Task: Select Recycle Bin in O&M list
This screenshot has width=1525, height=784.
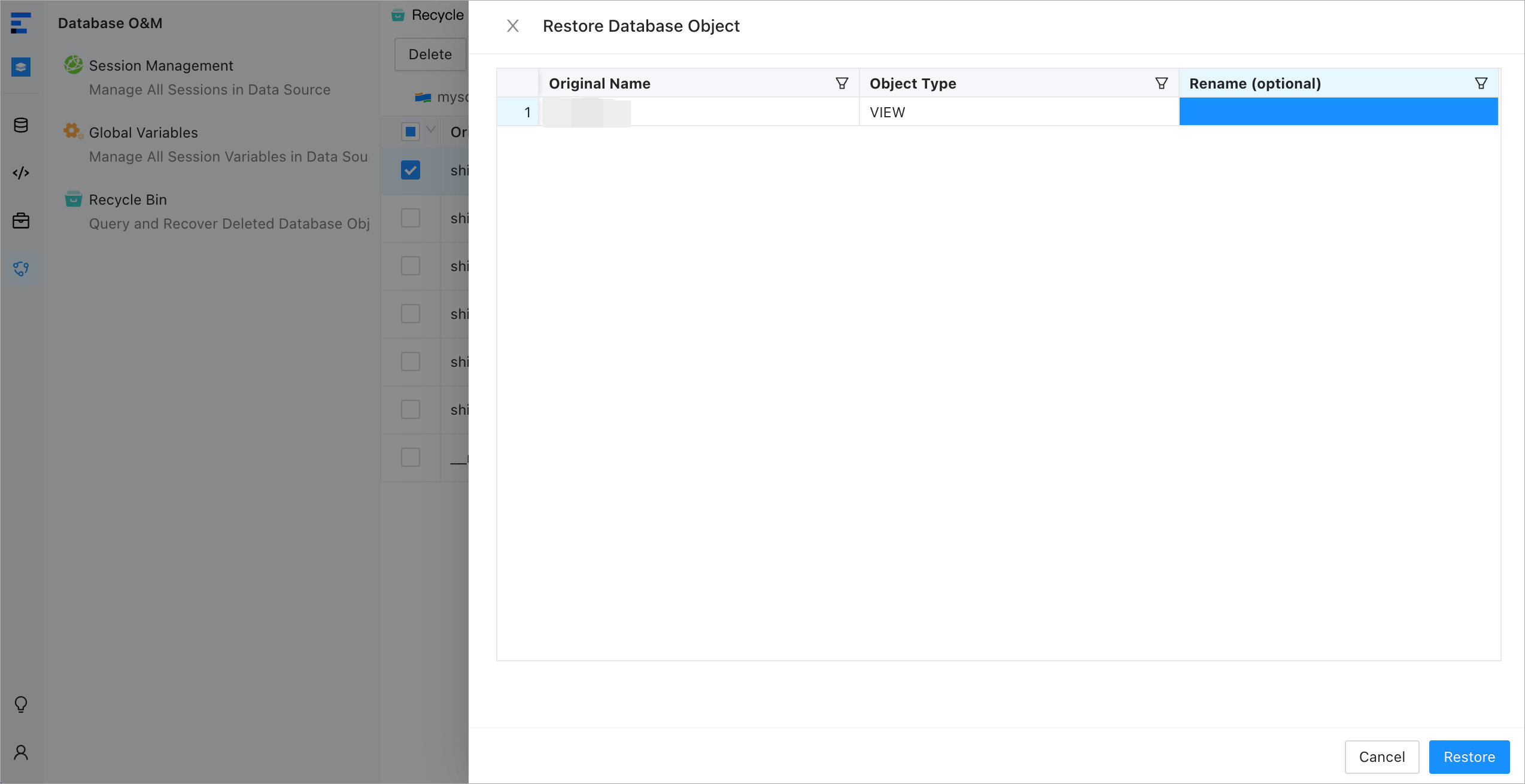Action: 127,199
